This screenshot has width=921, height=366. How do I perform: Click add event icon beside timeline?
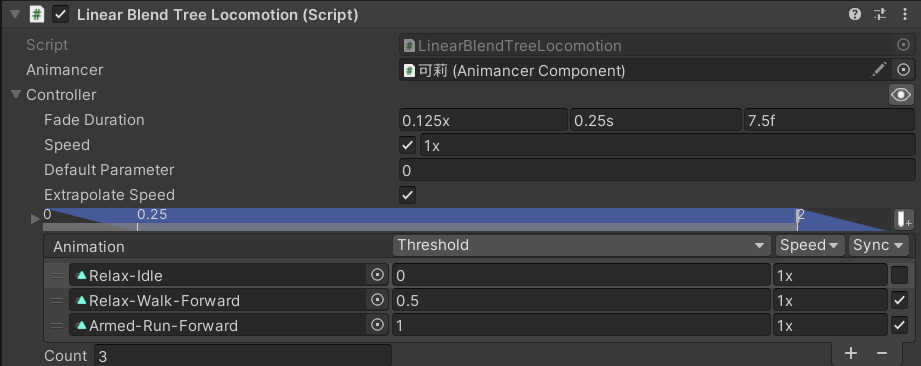click(903, 220)
